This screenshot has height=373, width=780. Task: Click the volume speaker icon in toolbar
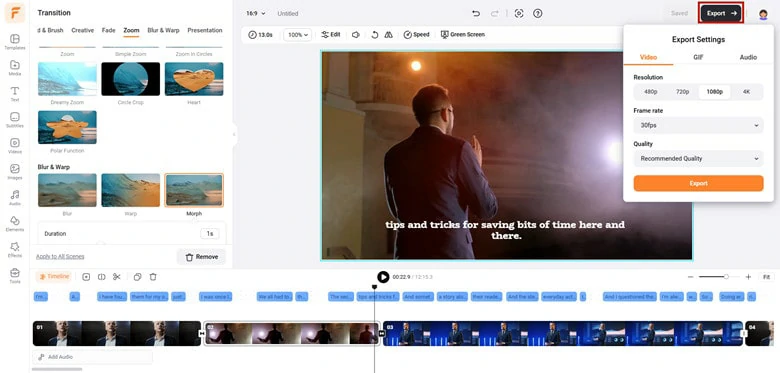[356, 35]
